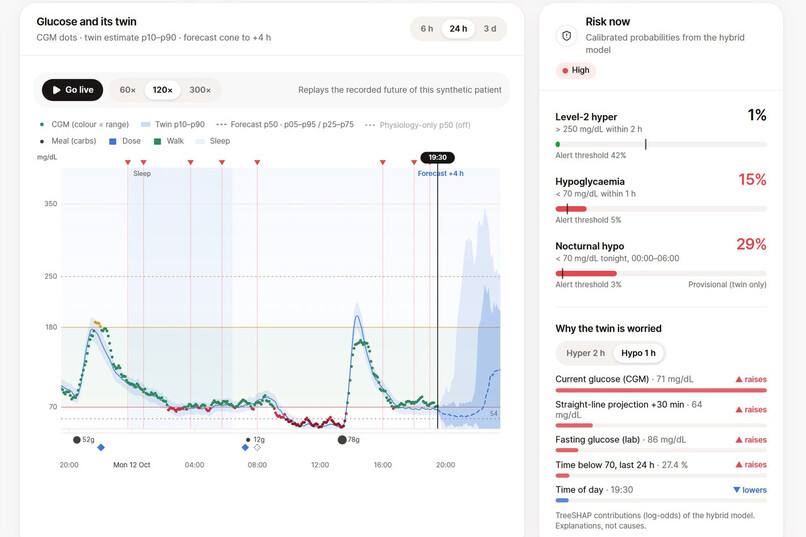The width and height of the screenshot is (806, 537).
Task: Click the Current glucose (CGM) contribution row
Action: coord(661,383)
